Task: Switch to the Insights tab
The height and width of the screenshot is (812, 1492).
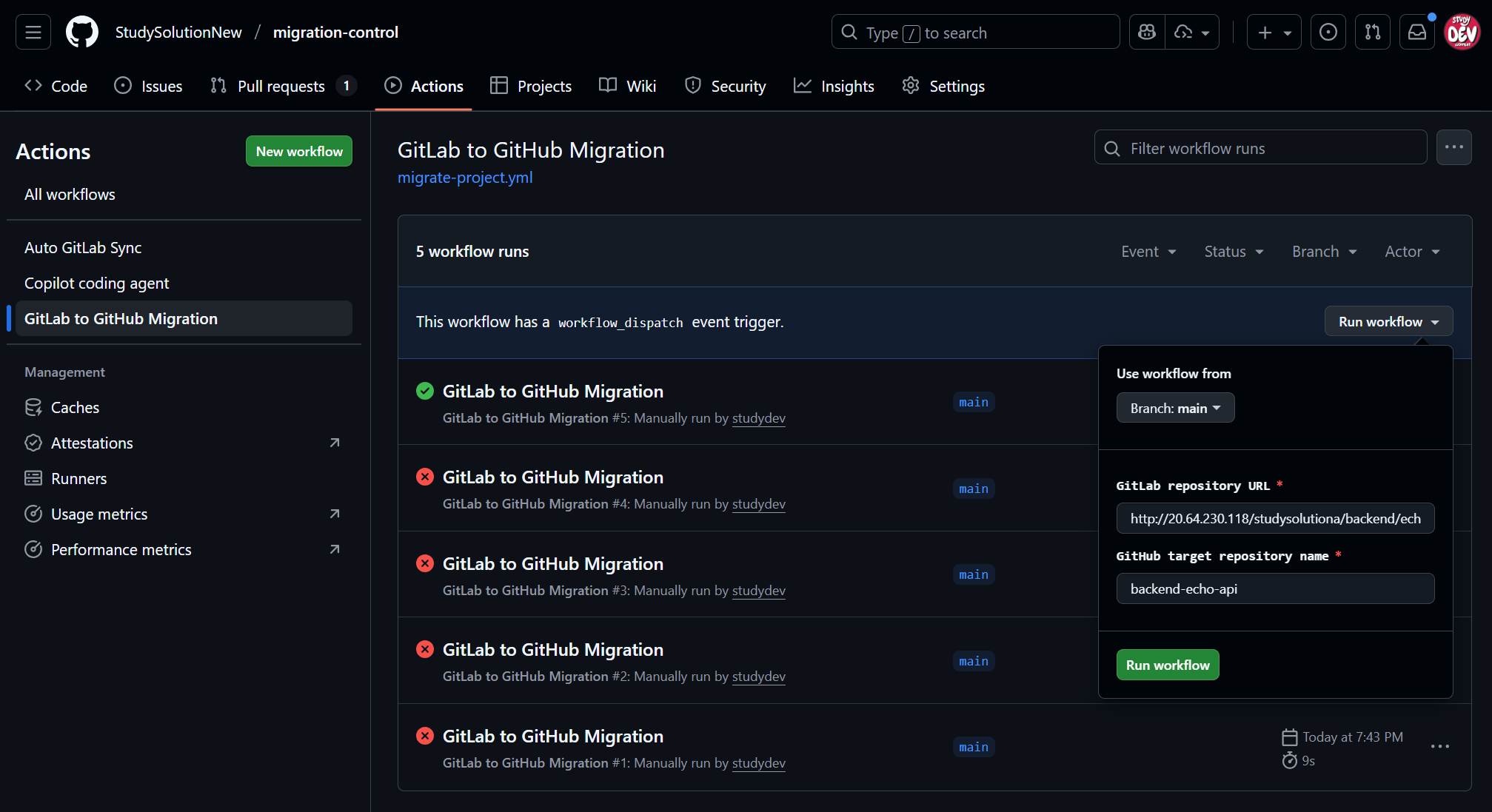Action: [x=834, y=87]
